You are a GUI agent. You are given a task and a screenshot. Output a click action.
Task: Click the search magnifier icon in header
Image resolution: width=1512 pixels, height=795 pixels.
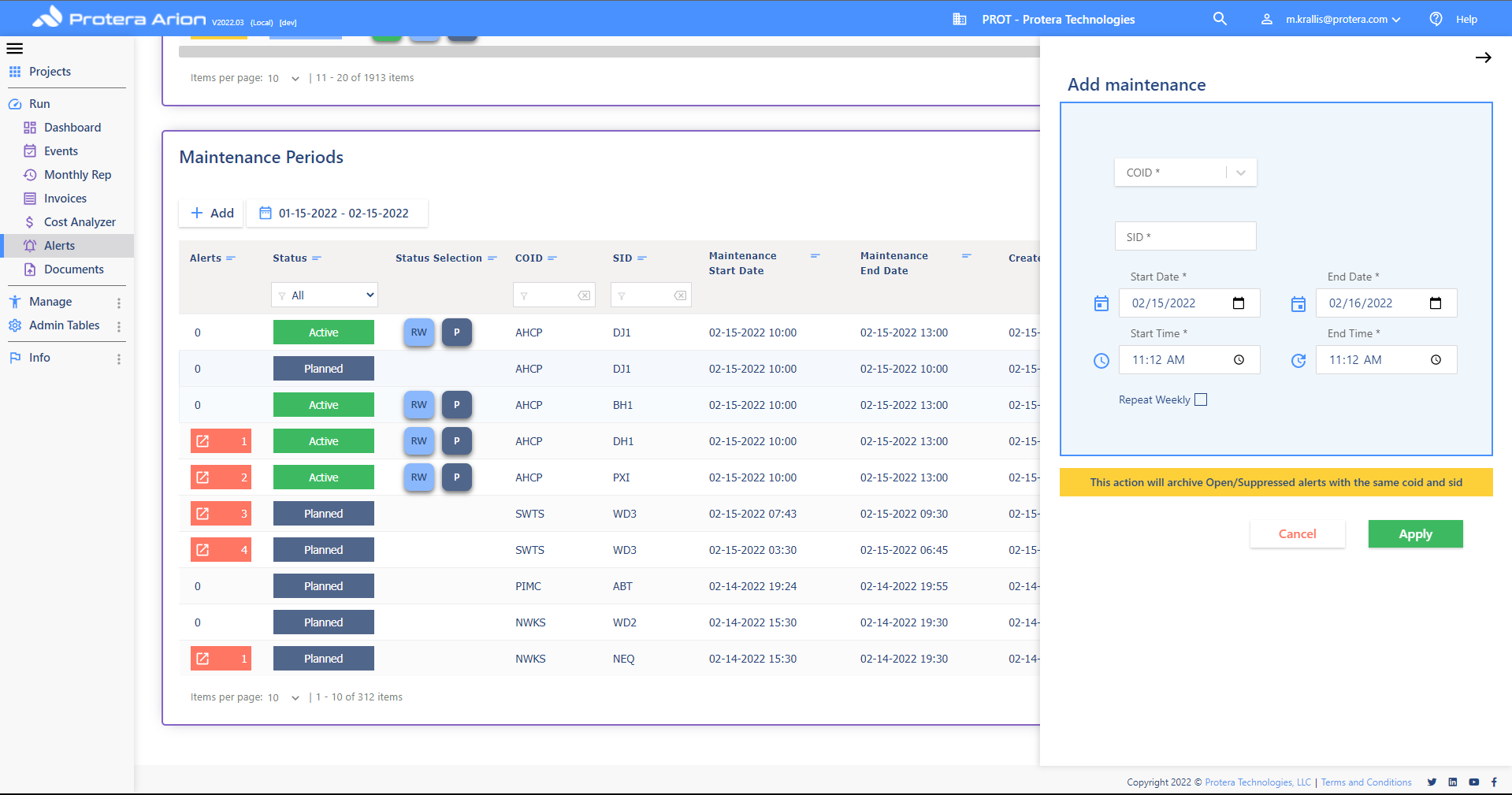tap(1220, 19)
